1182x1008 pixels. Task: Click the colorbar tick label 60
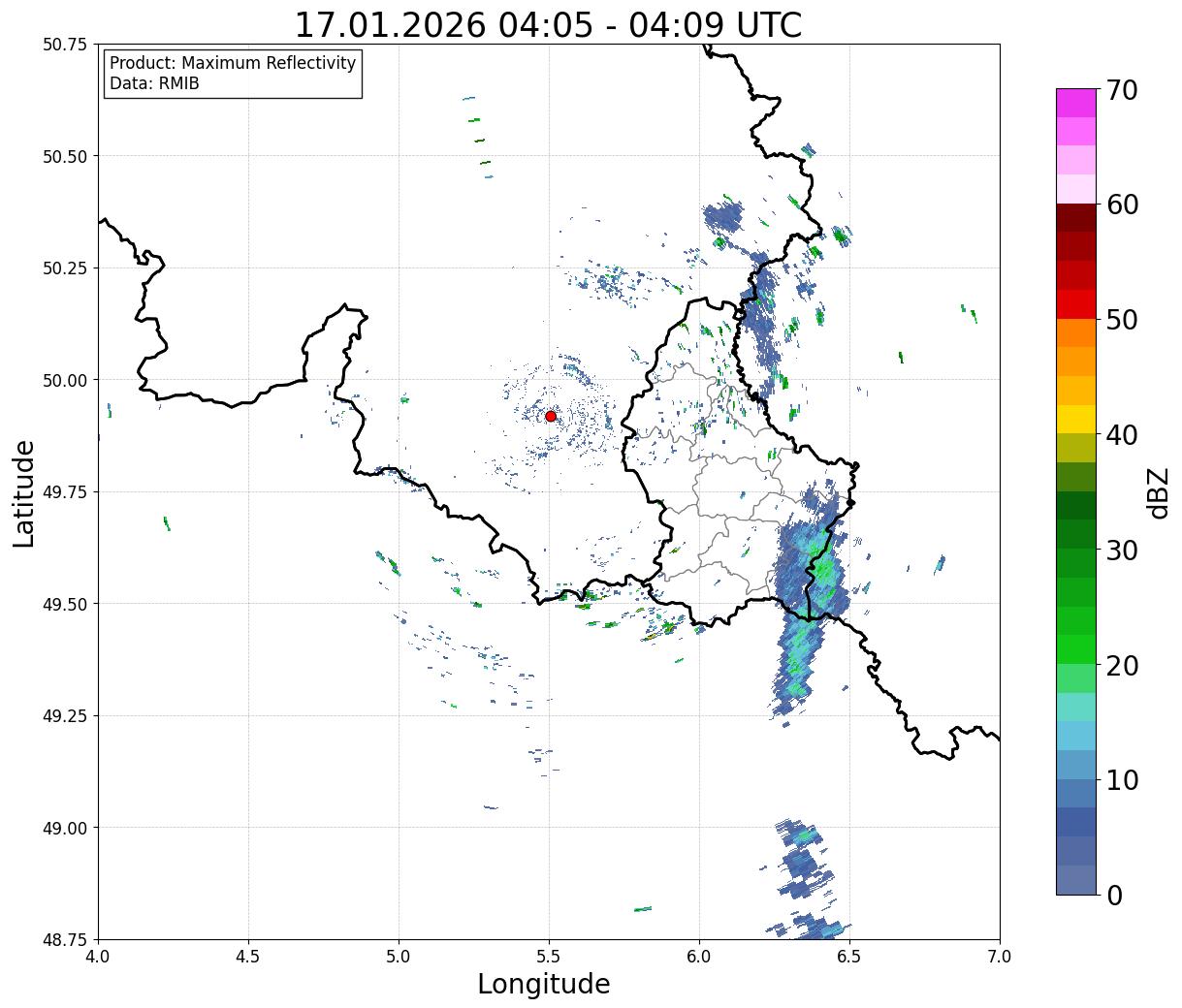[1122, 205]
